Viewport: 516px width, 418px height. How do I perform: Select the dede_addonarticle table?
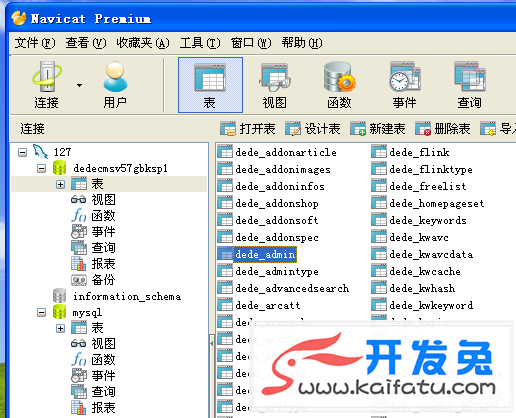click(277, 152)
